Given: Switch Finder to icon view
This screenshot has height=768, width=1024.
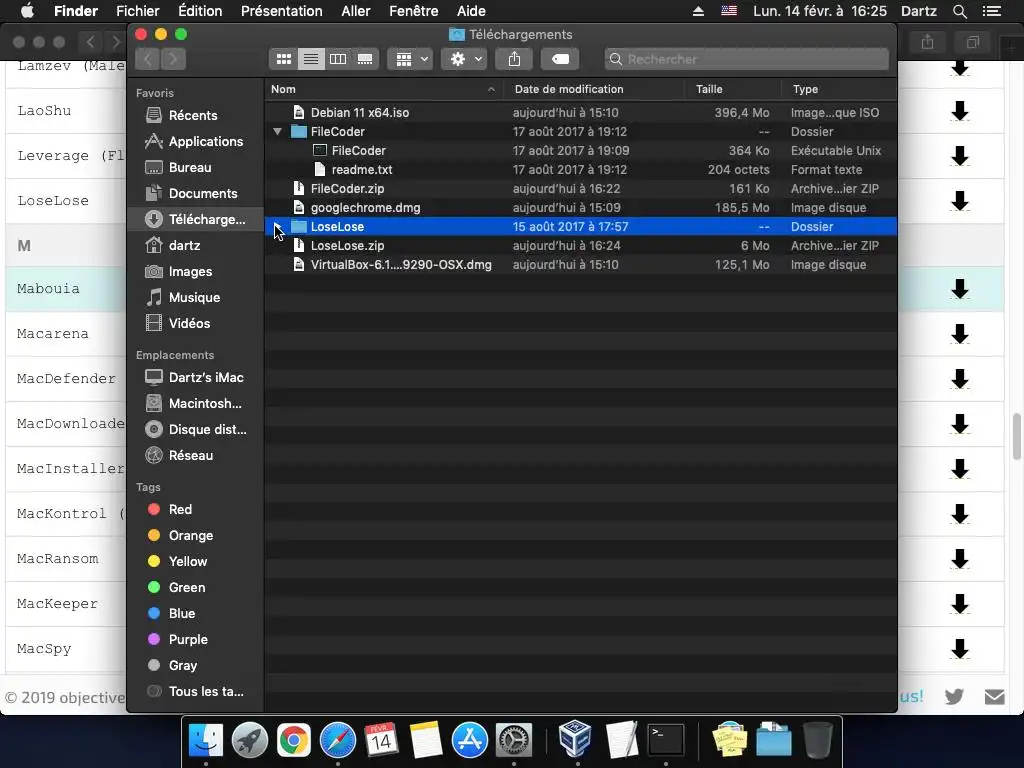Looking at the screenshot, I should [x=283, y=59].
